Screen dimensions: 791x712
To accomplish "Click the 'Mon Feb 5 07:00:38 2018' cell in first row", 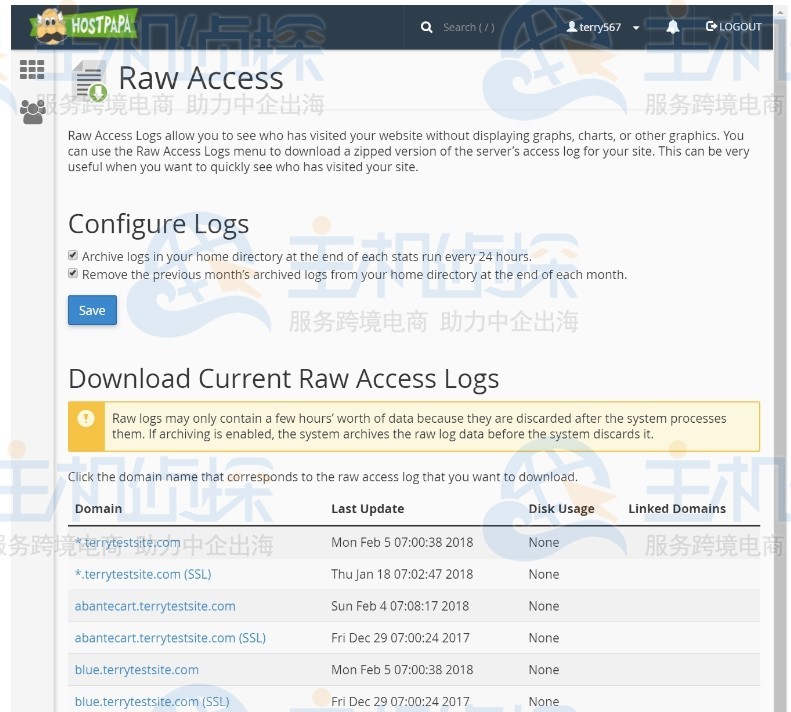I will click(402, 542).
